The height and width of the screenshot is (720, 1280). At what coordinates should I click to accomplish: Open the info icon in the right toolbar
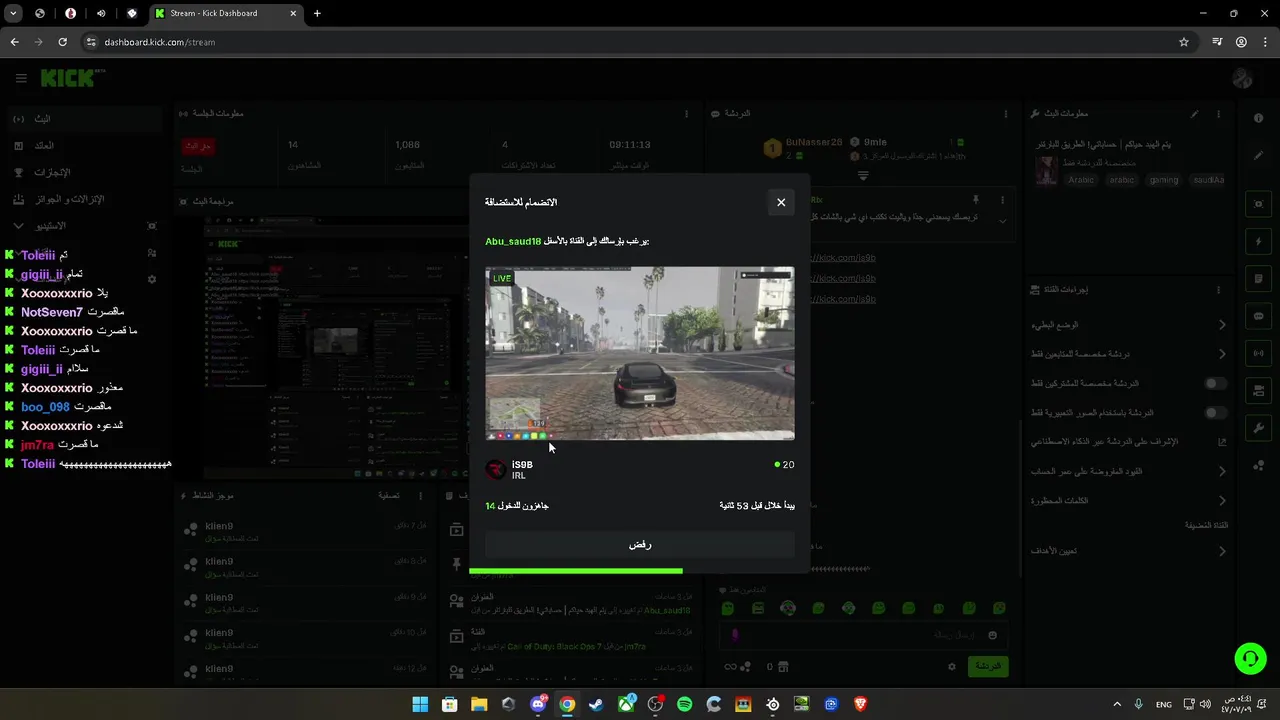pos(1259,118)
